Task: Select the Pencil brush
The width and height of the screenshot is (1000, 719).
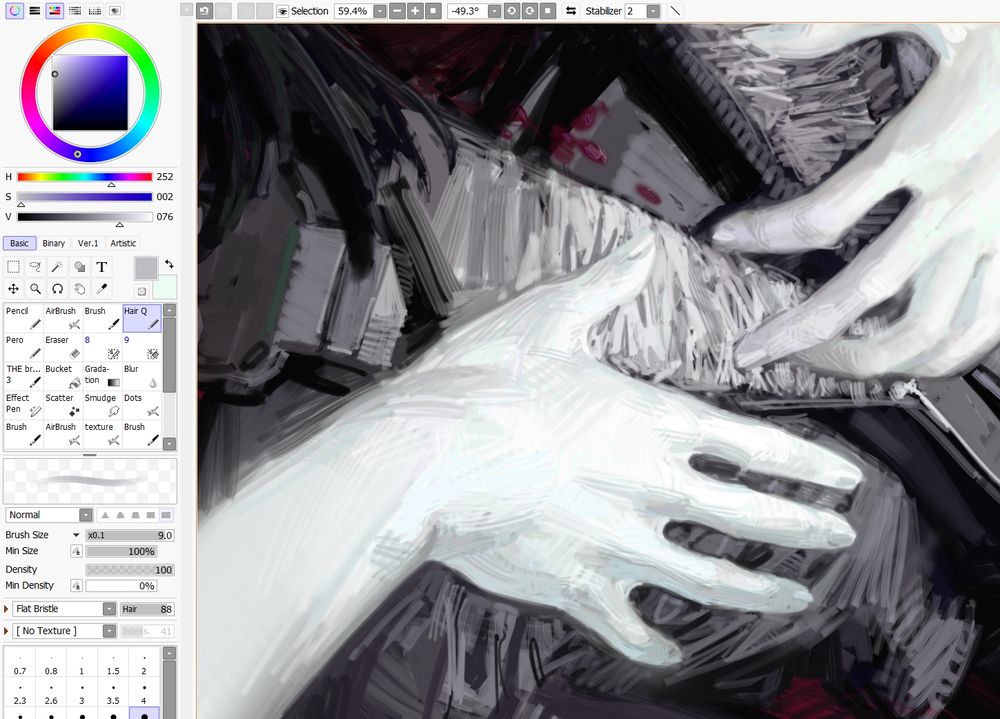Action: tap(24, 318)
